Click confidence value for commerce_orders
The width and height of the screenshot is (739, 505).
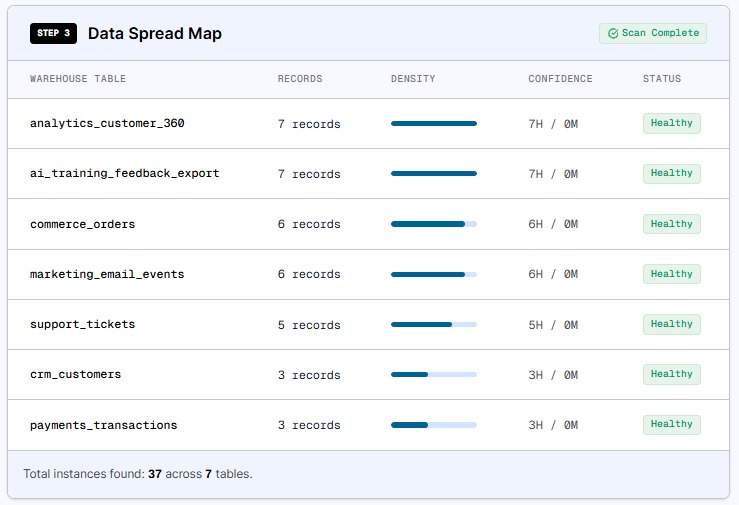pyautogui.click(x=553, y=224)
